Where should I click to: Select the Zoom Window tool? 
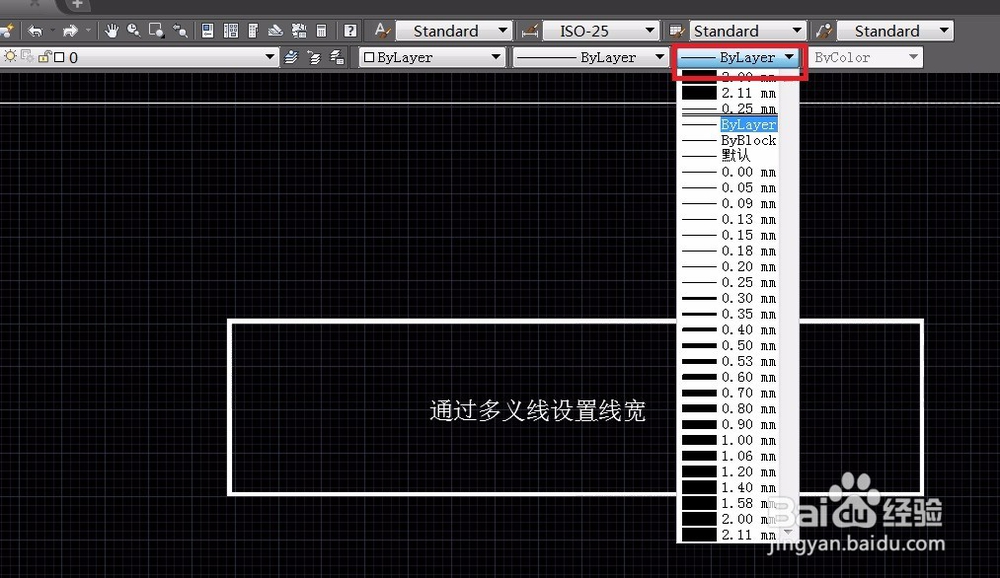156,30
